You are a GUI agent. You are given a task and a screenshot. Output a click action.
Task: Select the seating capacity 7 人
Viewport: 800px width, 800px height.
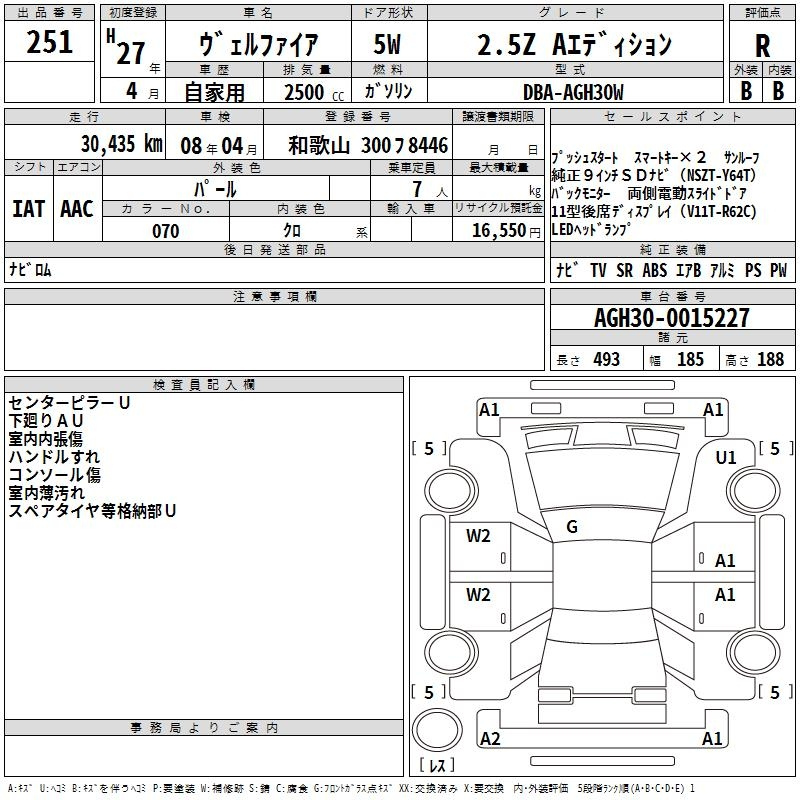430,189
